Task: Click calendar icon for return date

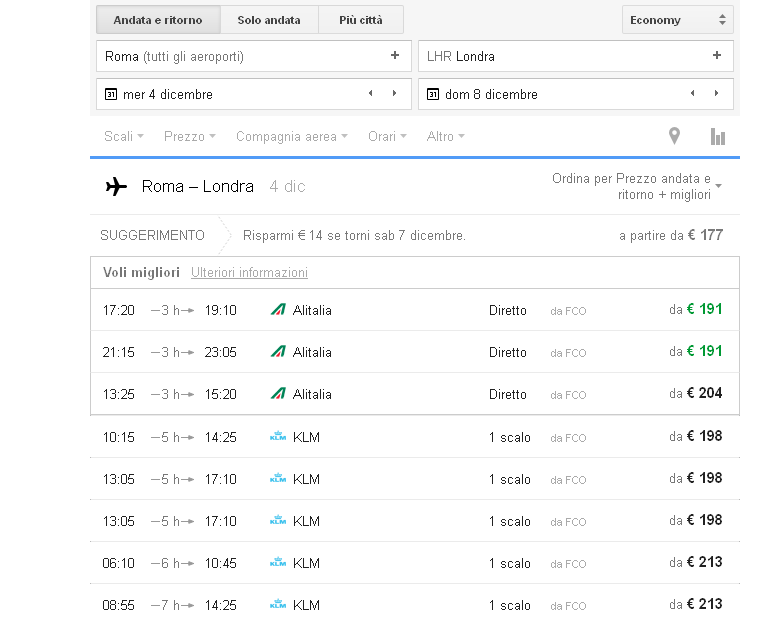Action: [433, 94]
